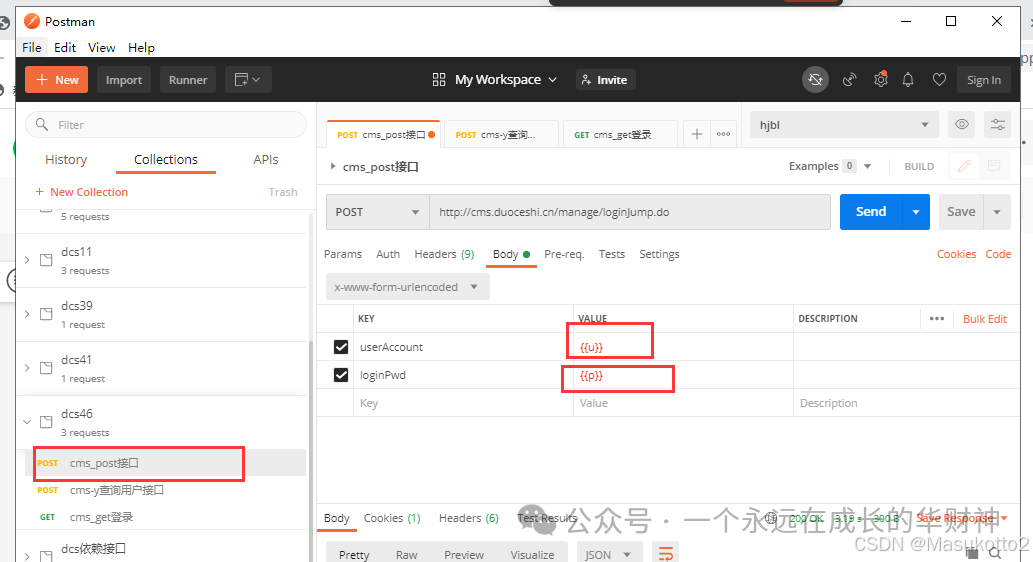The width and height of the screenshot is (1033, 562).
Task: Open the File menu
Action: 32,47
